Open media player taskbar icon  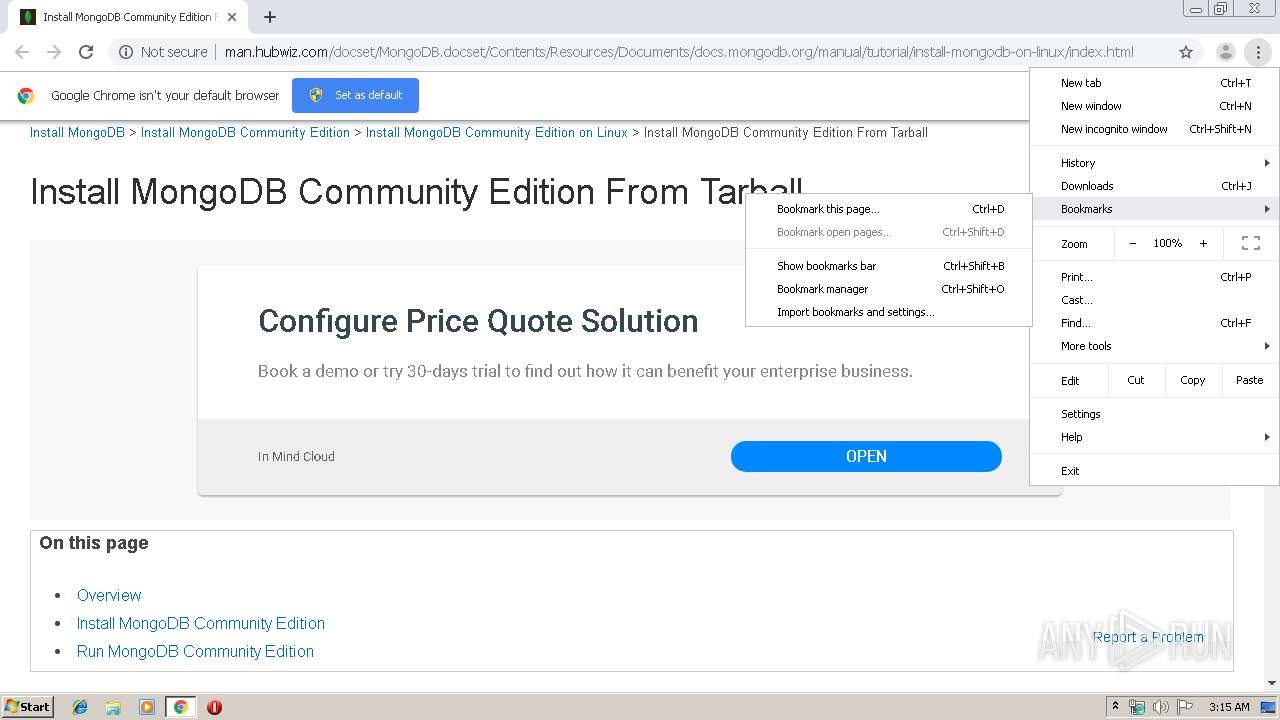[x=147, y=707]
